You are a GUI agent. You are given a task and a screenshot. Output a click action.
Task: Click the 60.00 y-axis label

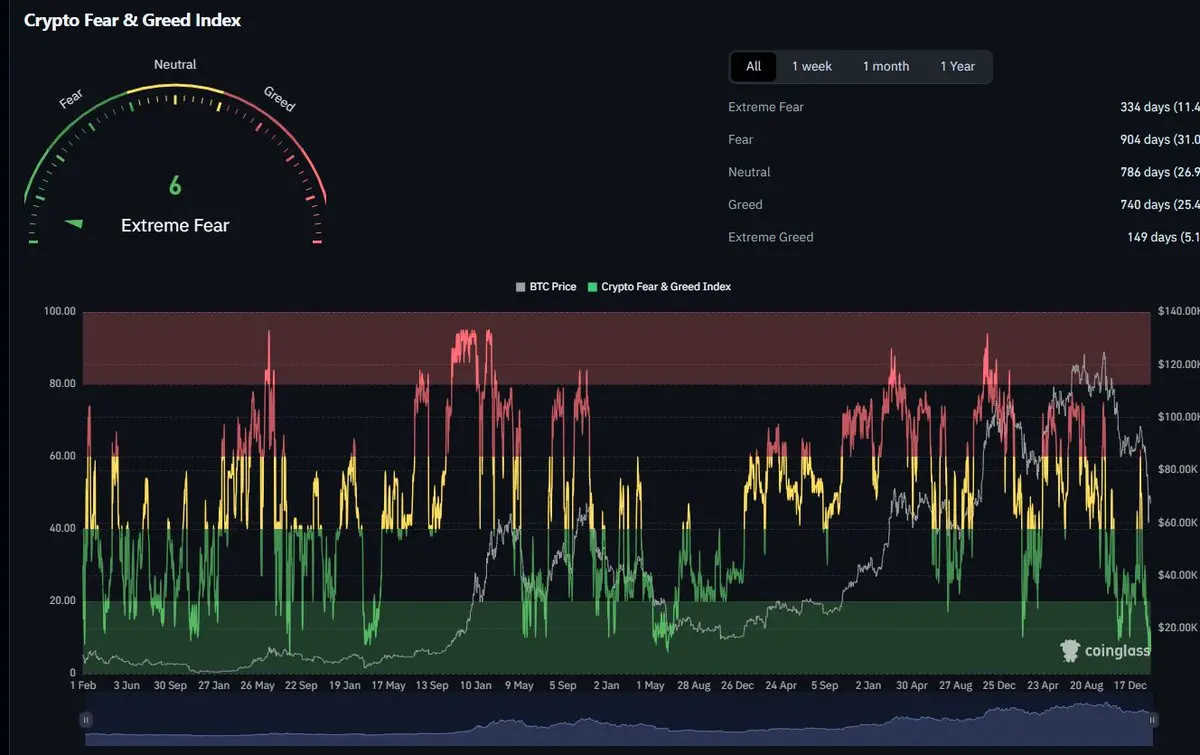tap(62, 456)
